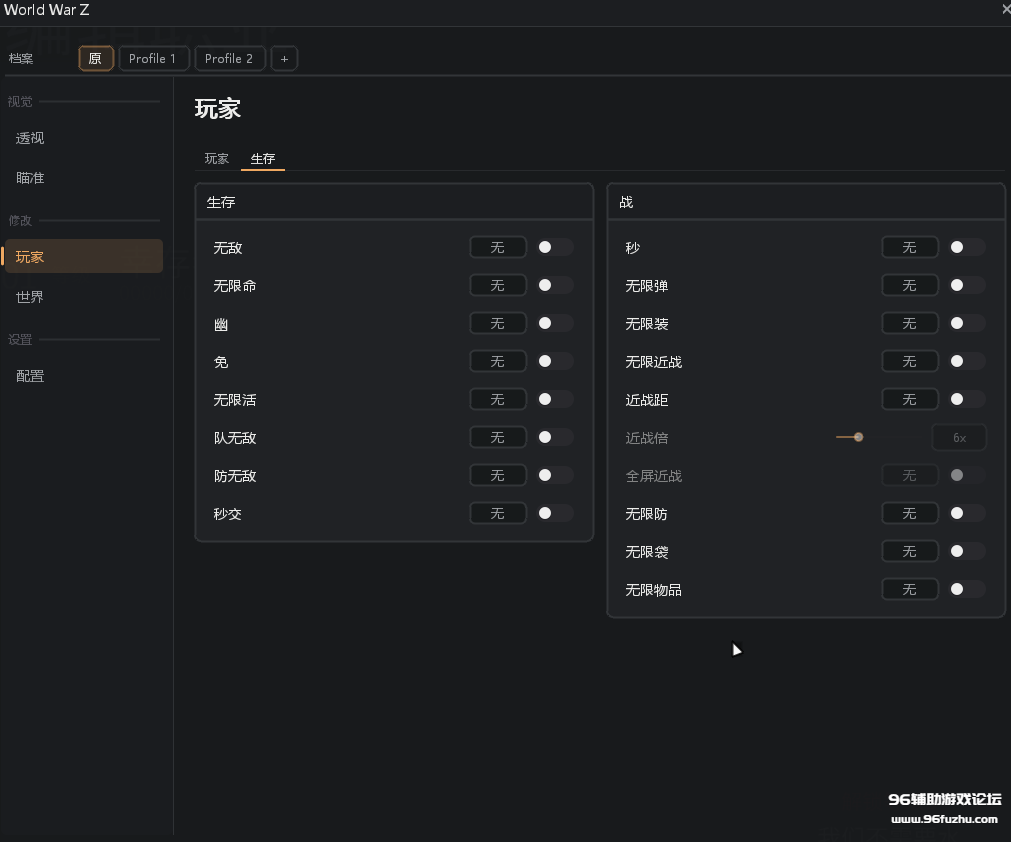Viewport: 1011px width, 842px height.
Task: Set hotkey for 无限物品
Action: (x=910, y=589)
